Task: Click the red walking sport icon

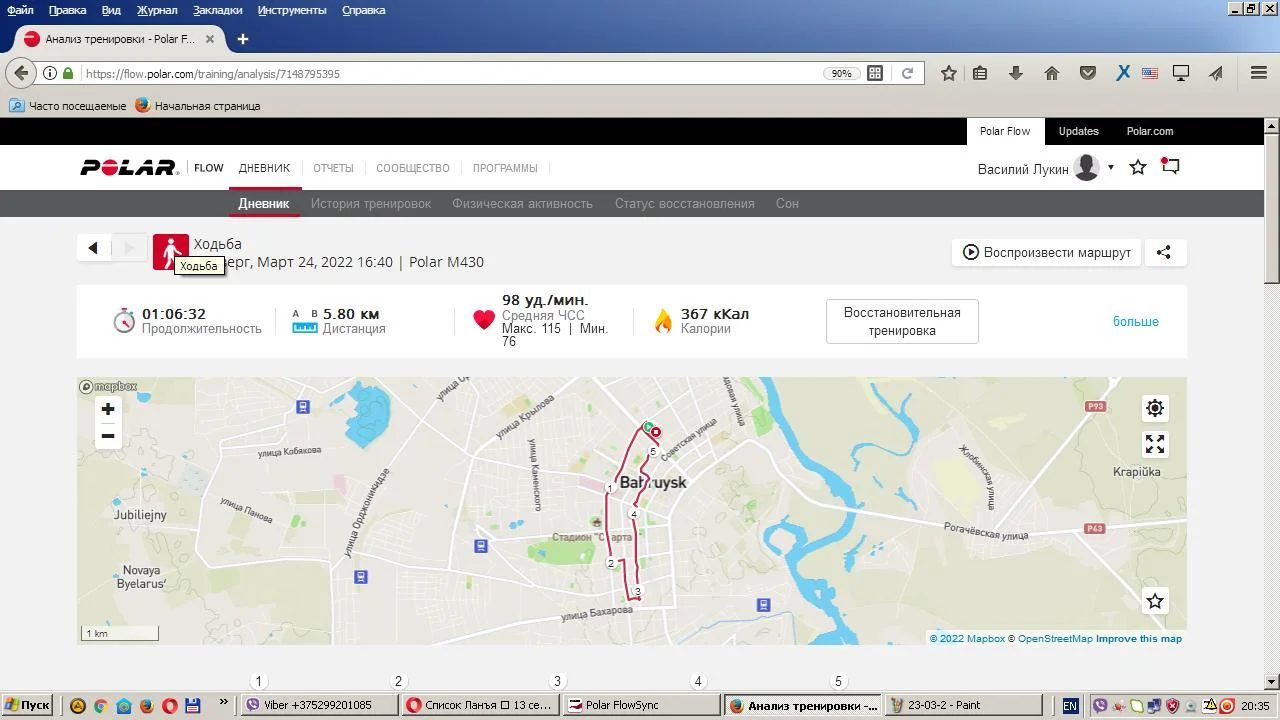Action: 170,250
